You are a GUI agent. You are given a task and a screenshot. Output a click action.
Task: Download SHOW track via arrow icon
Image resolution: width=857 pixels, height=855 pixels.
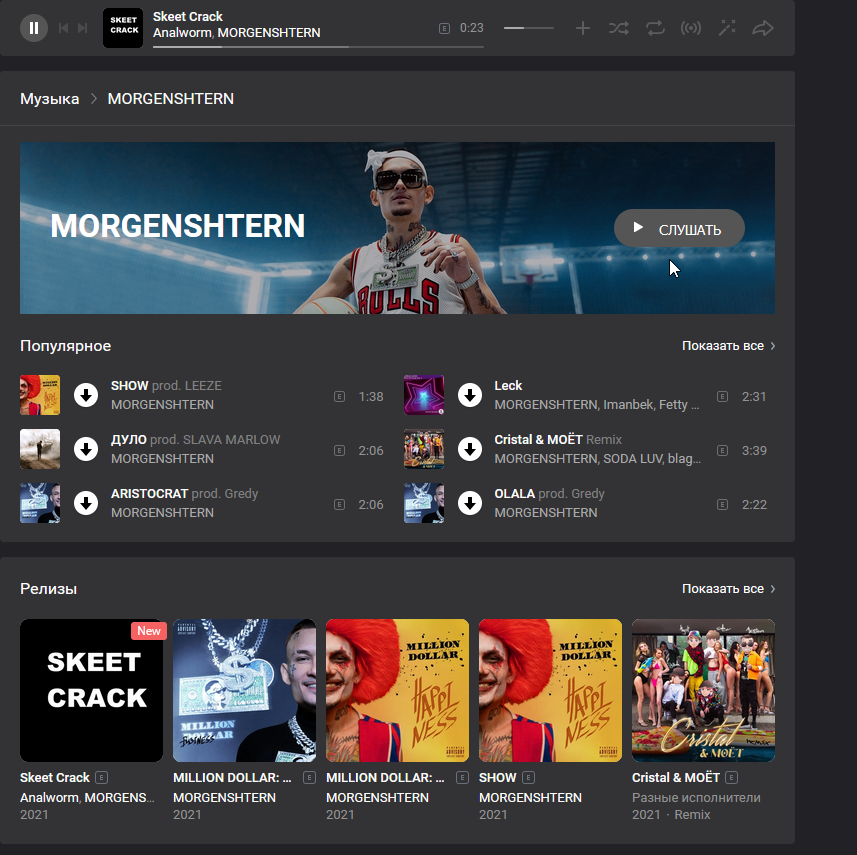(86, 395)
